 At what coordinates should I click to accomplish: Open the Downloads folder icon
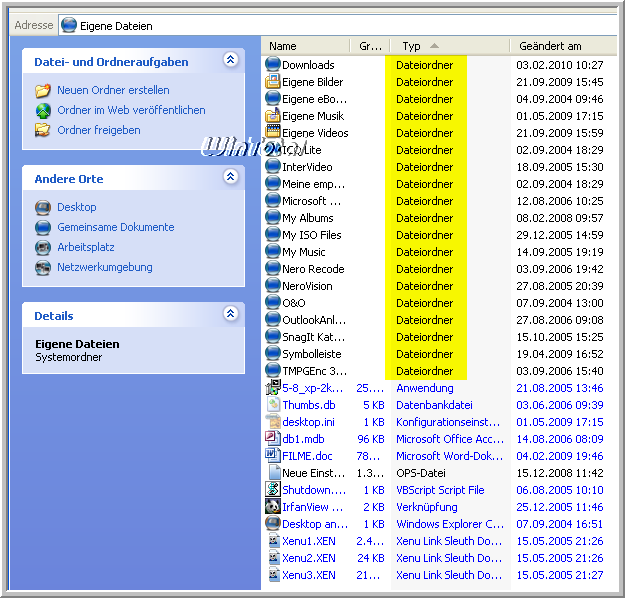coord(273,65)
